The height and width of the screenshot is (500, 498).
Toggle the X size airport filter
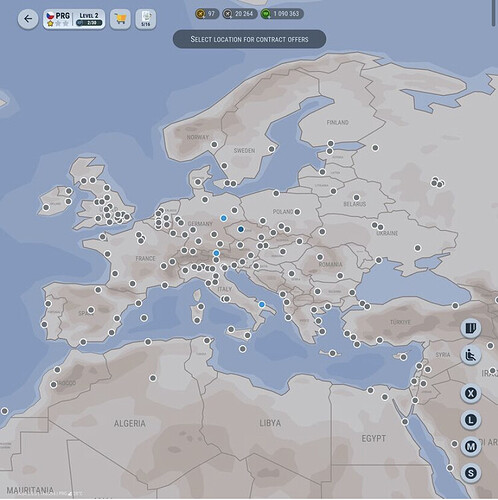tap(471, 393)
